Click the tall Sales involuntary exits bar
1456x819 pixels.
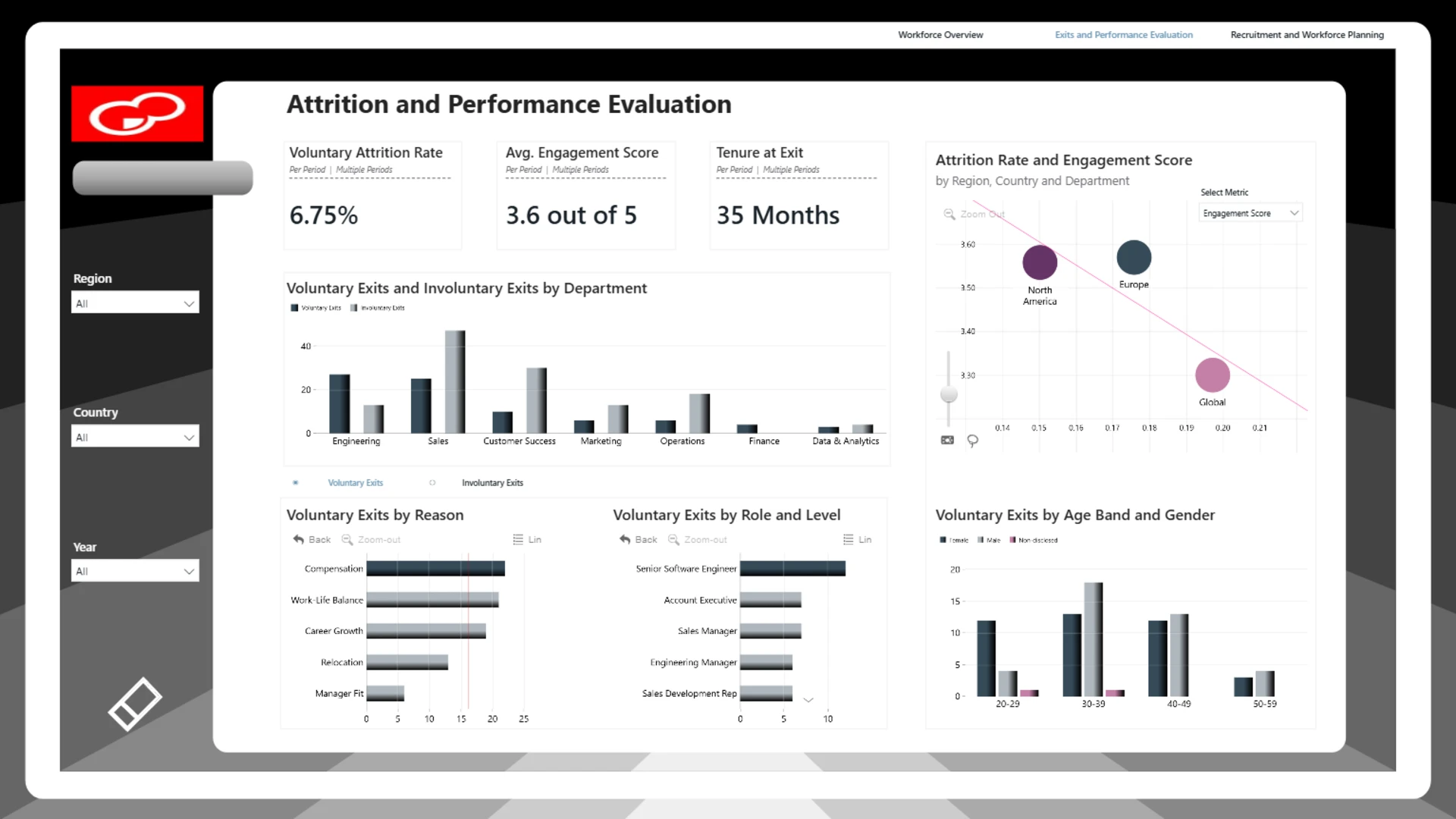click(455, 381)
